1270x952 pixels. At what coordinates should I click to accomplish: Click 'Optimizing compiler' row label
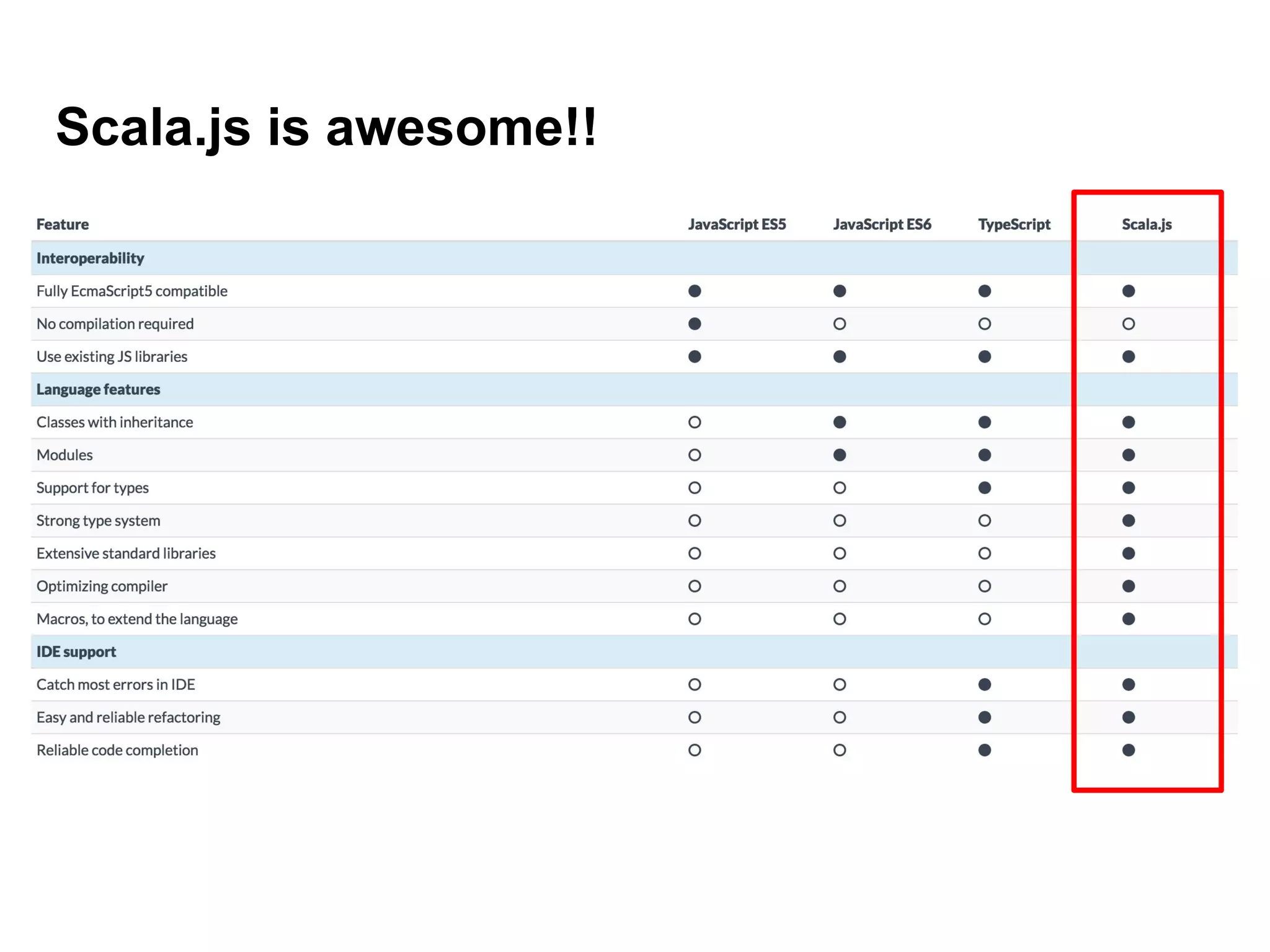click(102, 586)
